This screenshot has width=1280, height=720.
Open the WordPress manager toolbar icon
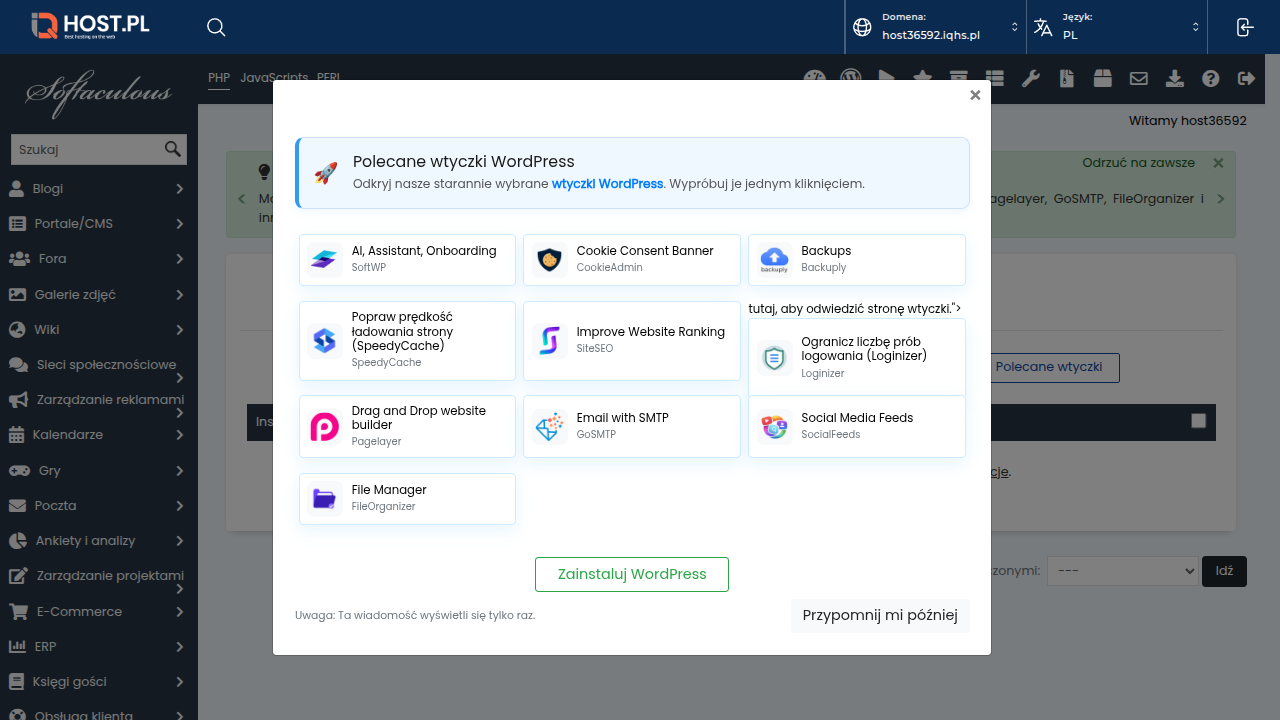click(x=850, y=78)
